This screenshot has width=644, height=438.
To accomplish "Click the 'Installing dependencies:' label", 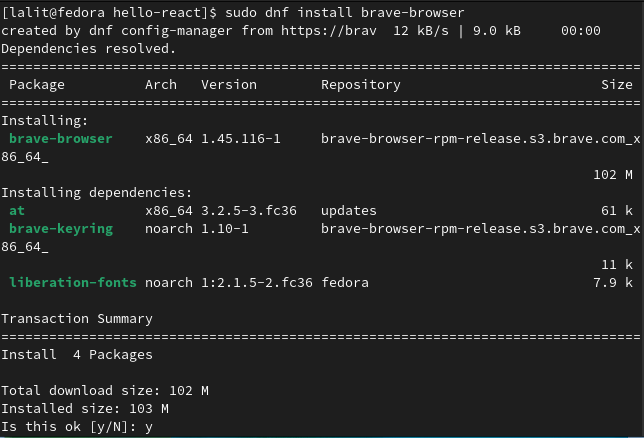I will point(97,193).
